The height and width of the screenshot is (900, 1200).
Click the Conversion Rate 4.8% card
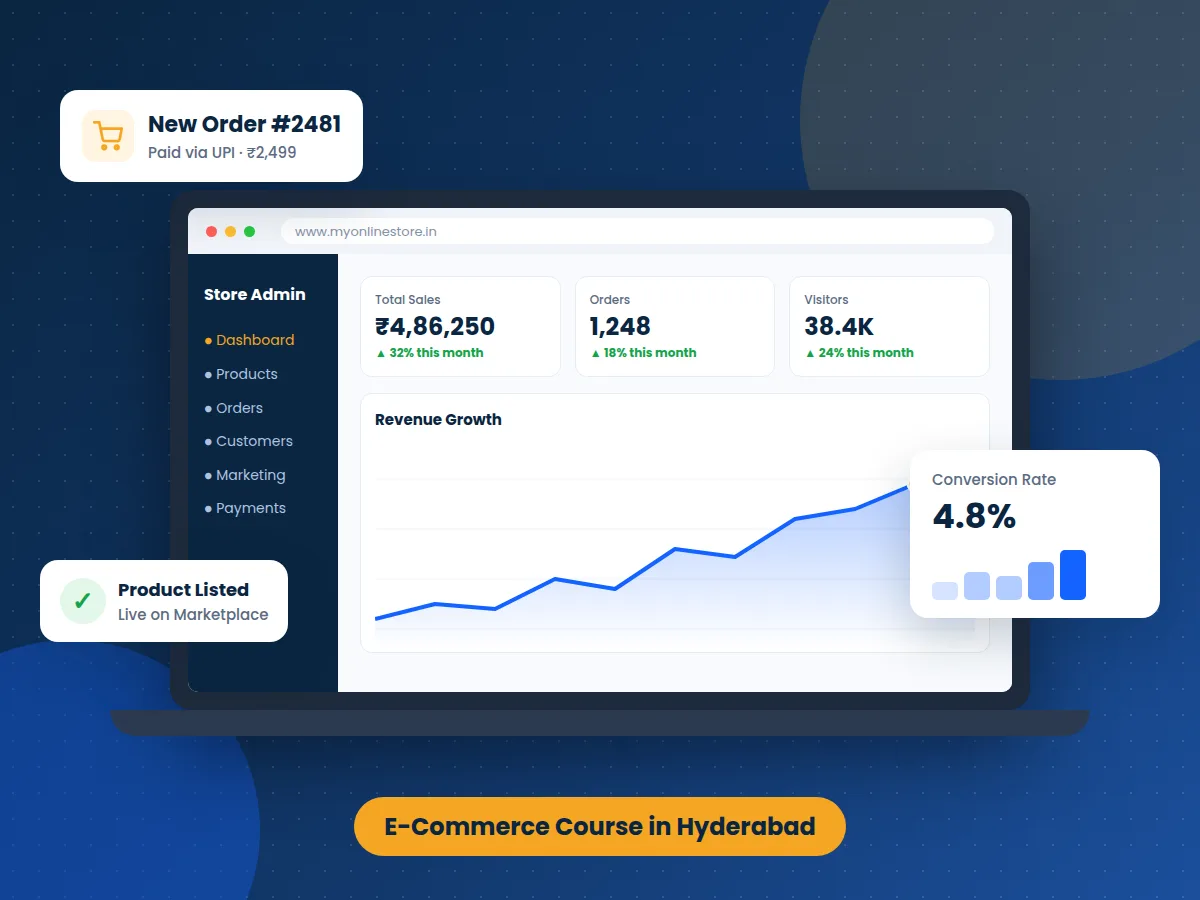pyautogui.click(x=1035, y=534)
